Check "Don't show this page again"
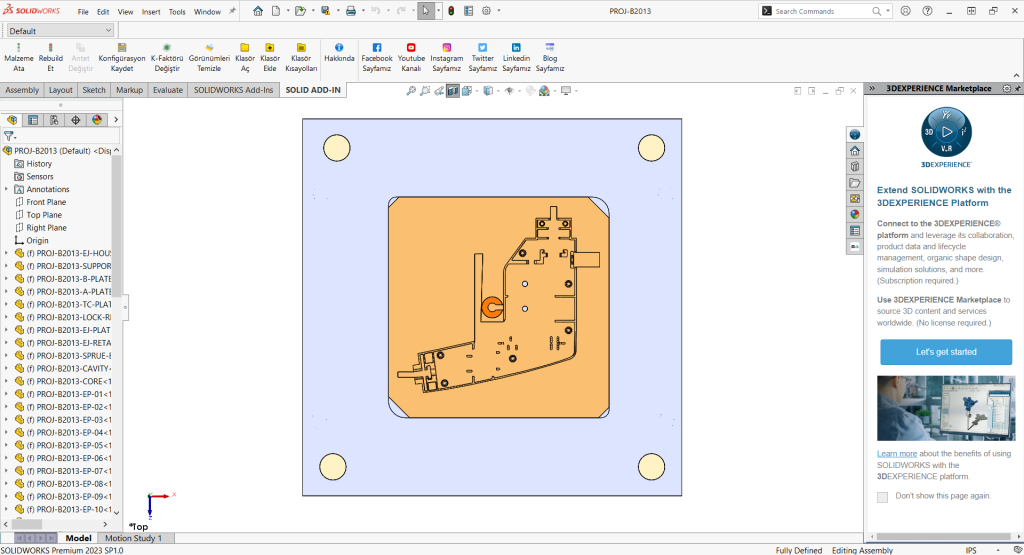The width and height of the screenshot is (1024, 555). tap(882, 497)
